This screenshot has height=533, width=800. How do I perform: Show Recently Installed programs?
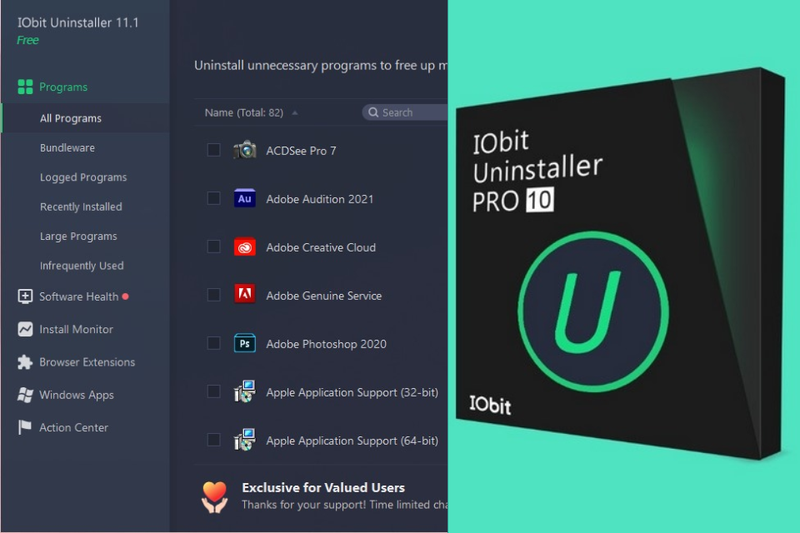[81, 207]
